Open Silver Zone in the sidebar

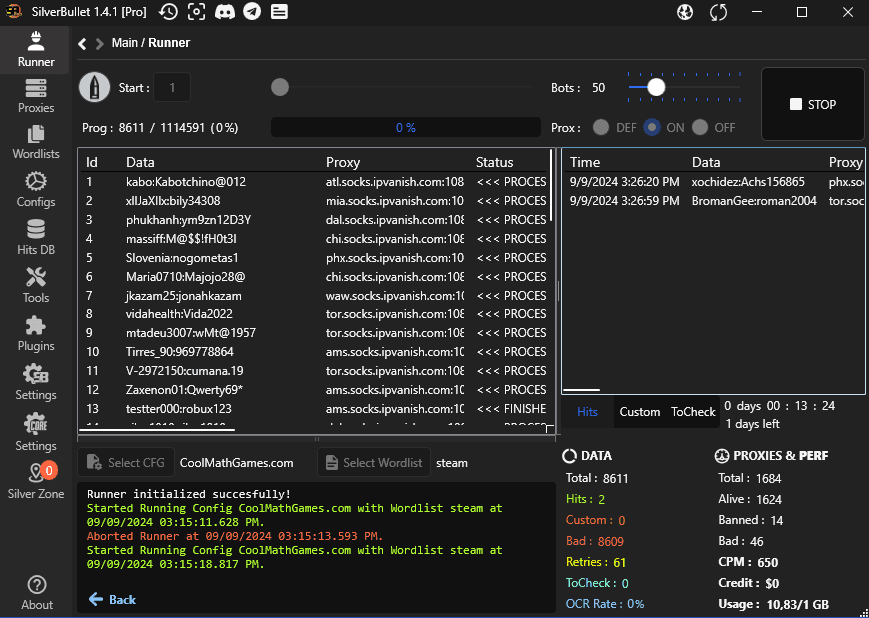pos(36,479)
